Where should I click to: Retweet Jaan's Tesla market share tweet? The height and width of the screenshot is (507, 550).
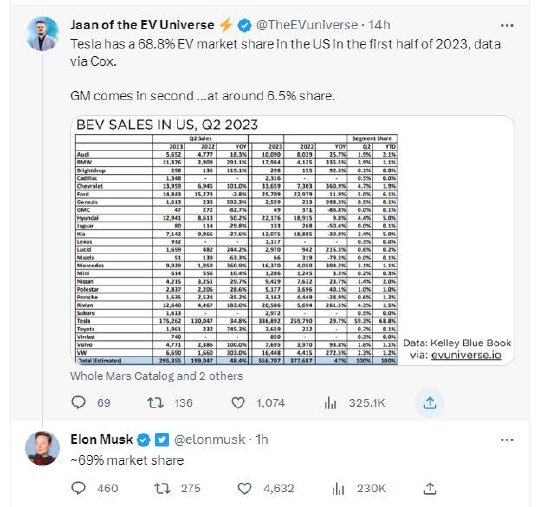[x=155, y=402]
